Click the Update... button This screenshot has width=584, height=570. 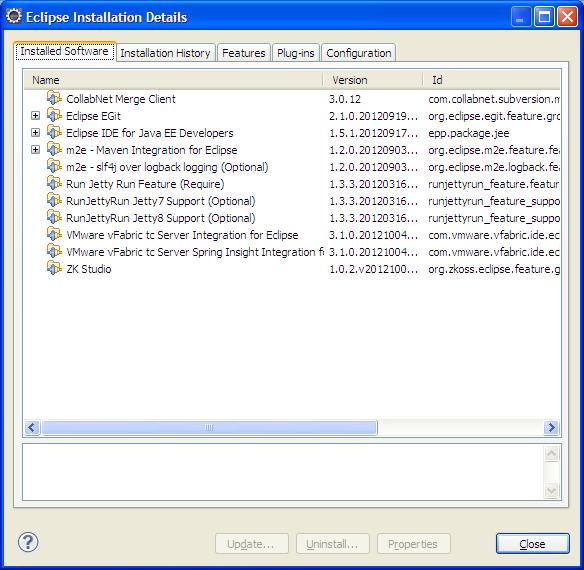click(x=252, y=544)
